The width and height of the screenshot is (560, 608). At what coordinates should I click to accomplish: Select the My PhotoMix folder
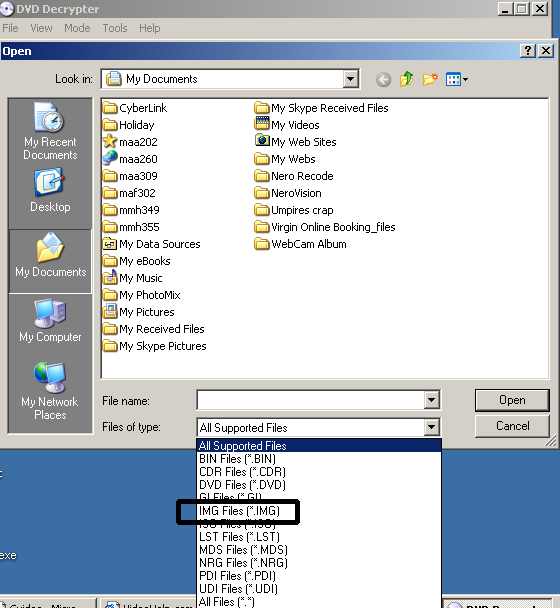[x=142, y=295]
